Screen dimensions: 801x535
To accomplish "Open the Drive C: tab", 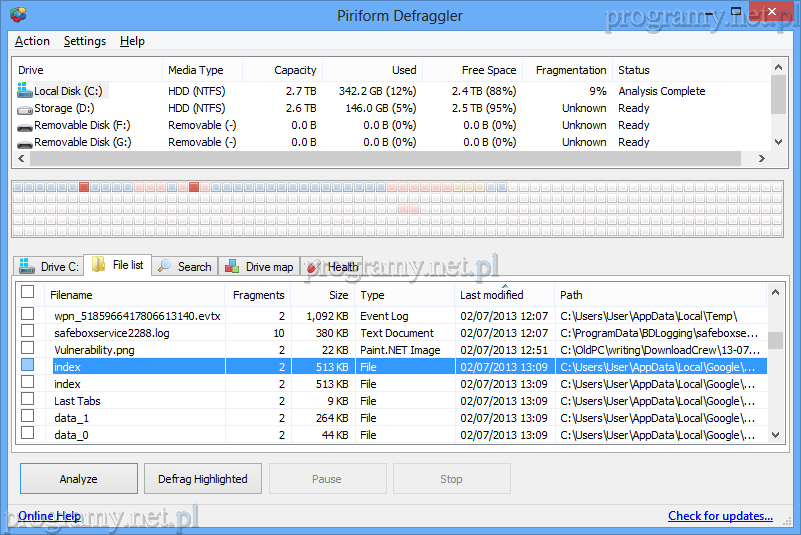I will (49, 267).
